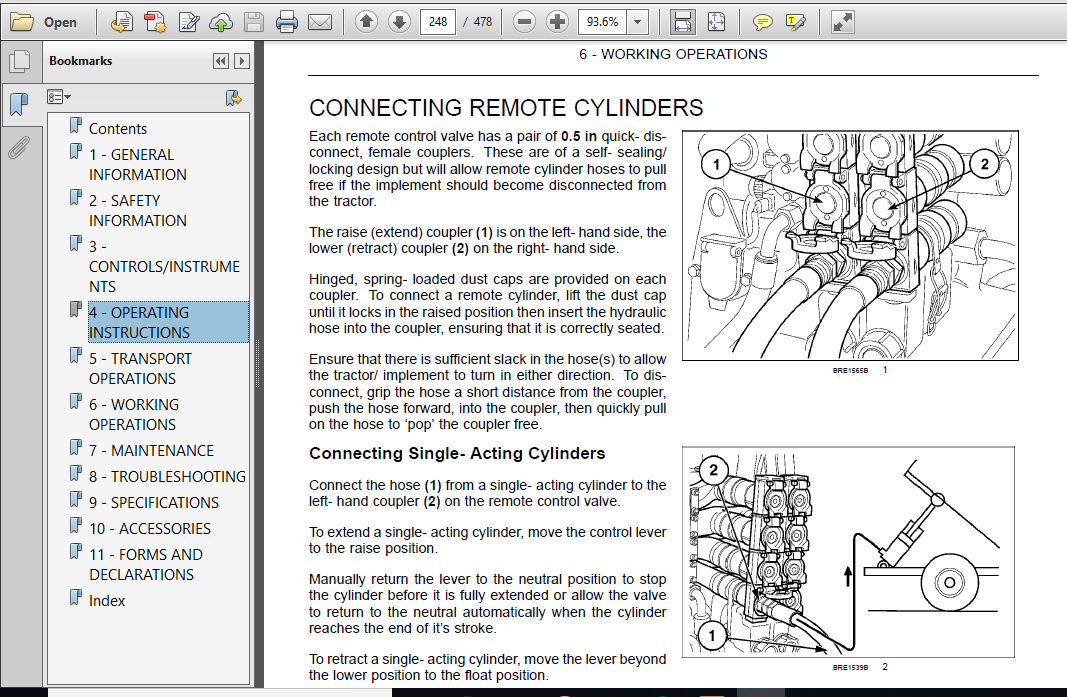This screenshot has width=1067, height=697.
Task: Click the remote coupler diagram figure 1
Action: pos(850,246)
